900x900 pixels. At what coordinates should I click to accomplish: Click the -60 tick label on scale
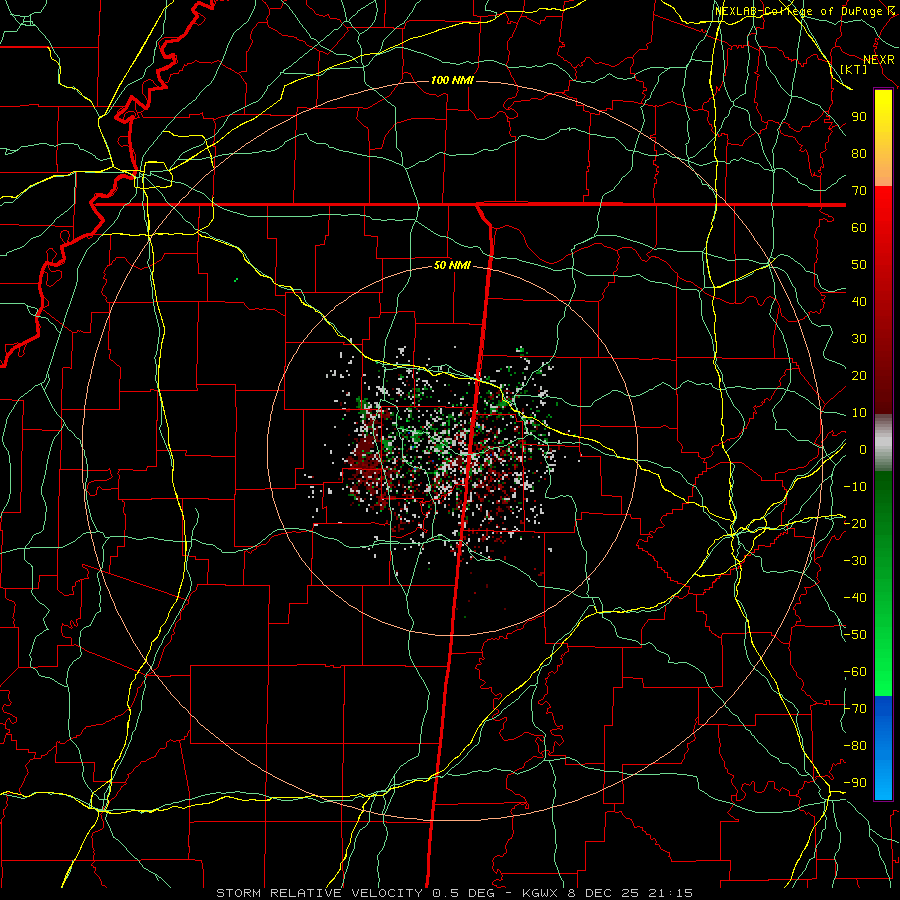point(855,672)
